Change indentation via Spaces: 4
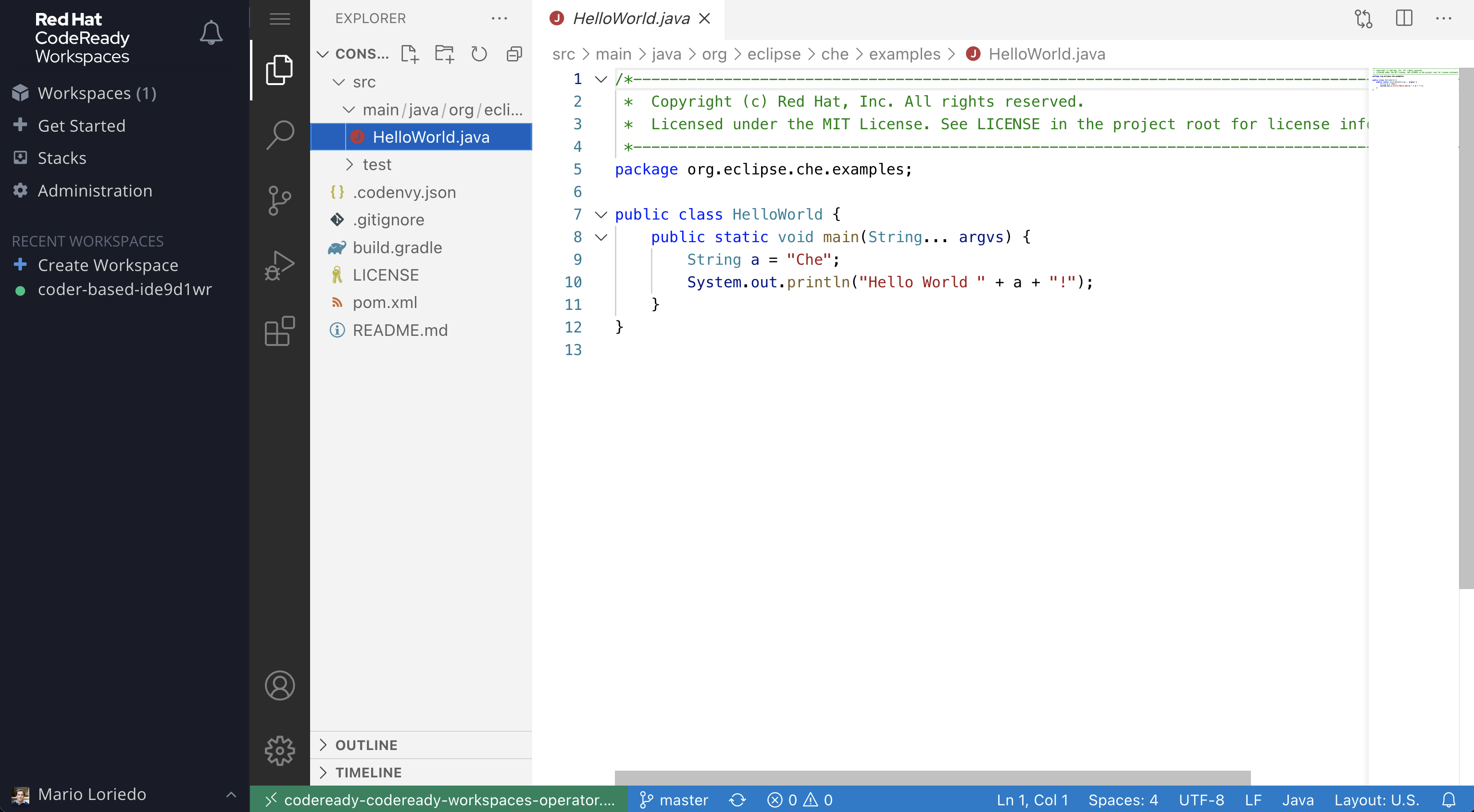 click(x=1123, y=800)
